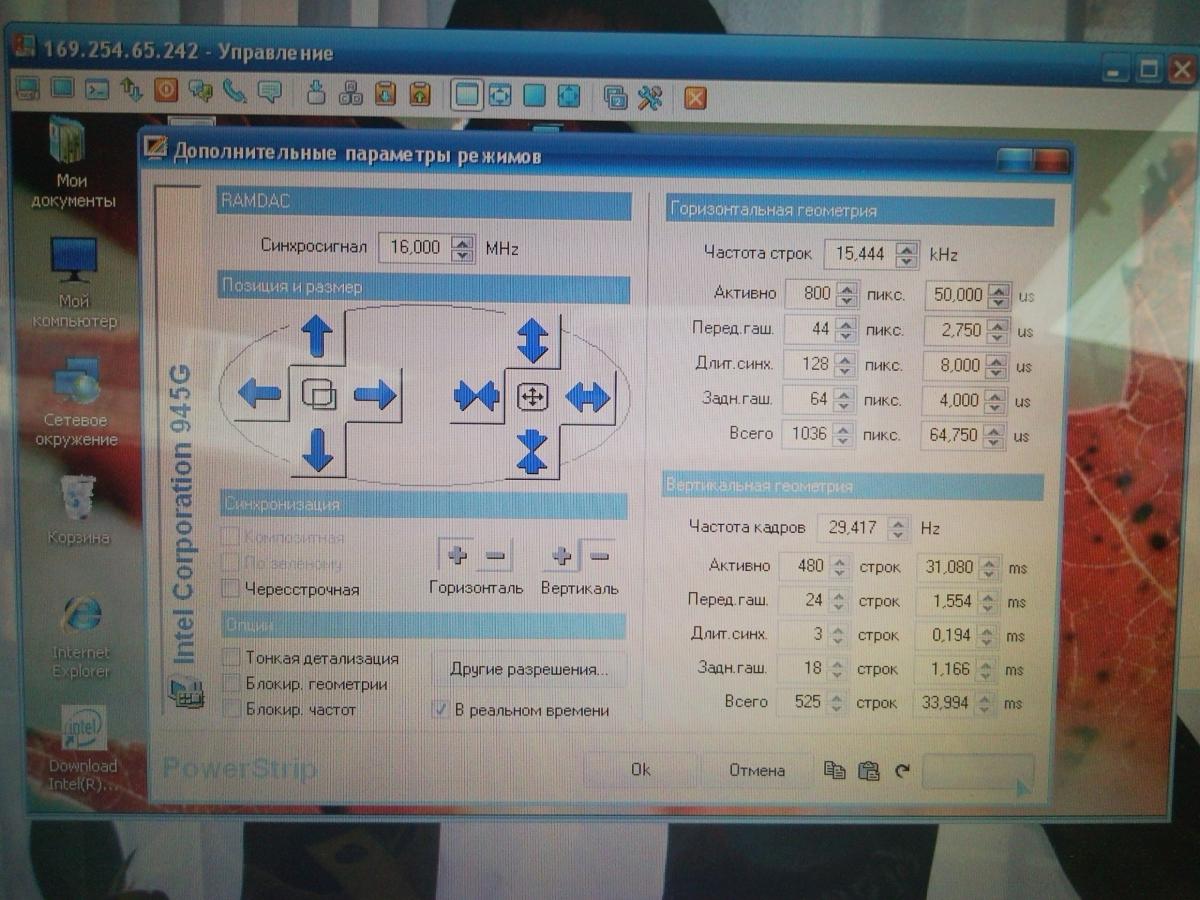The image size is (1200, 900).
Task: Click the Частота кадров Hz spinner
Action: (899, 528)
